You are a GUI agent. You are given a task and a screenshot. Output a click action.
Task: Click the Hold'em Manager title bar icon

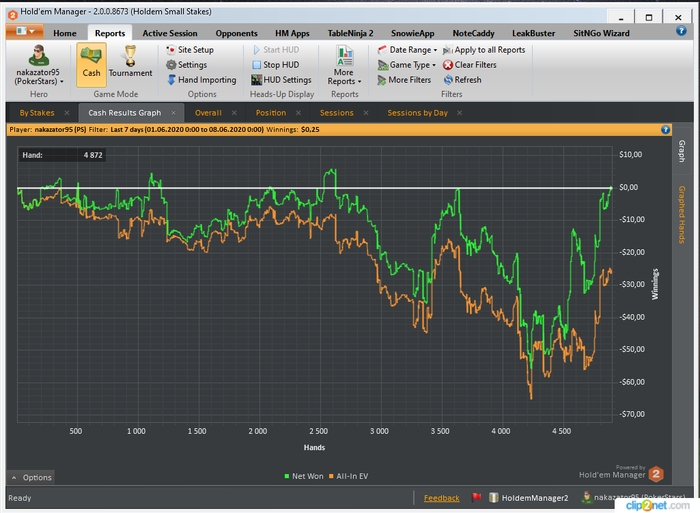click(x=12, y=15)
